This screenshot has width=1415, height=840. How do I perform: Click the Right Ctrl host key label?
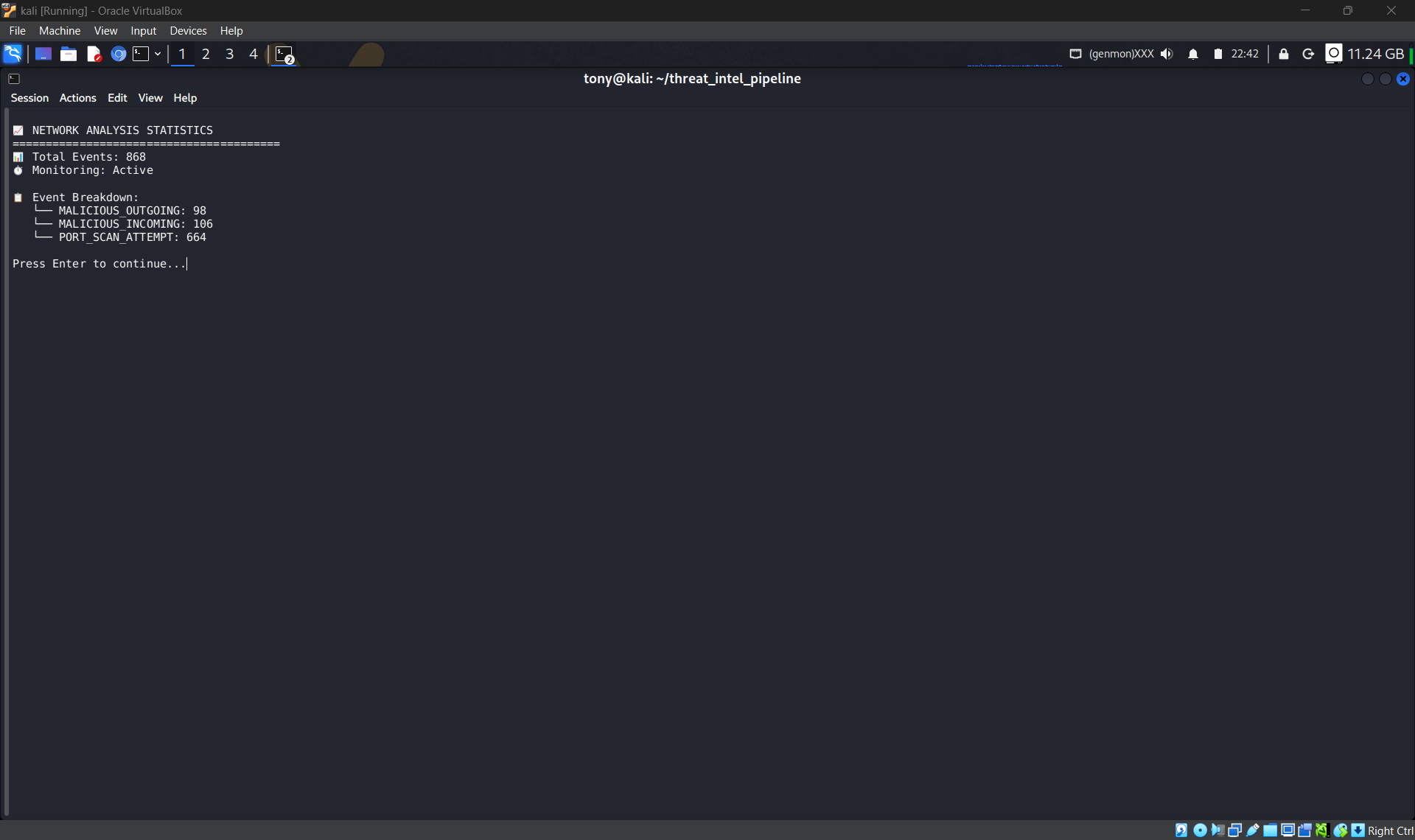pyautogui.click(x=1390, y=830)
